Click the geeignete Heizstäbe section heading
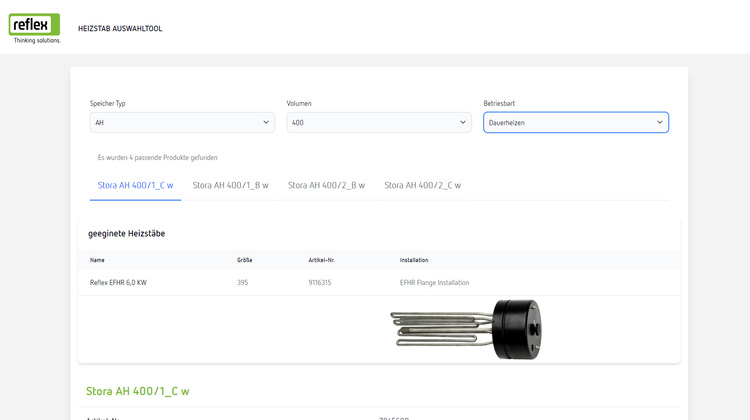Image resolution: width=750 pixels, height=420 pixels. click(x=126, y=233)
